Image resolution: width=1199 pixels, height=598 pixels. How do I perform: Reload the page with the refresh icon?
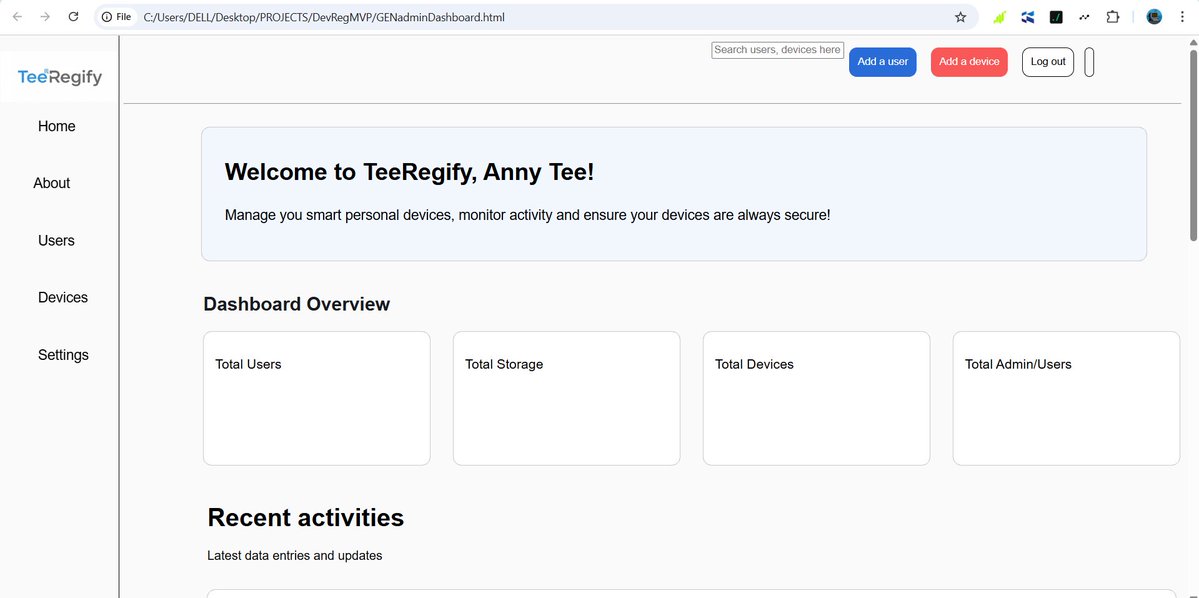pyautogui.click(x=73, y=17)
